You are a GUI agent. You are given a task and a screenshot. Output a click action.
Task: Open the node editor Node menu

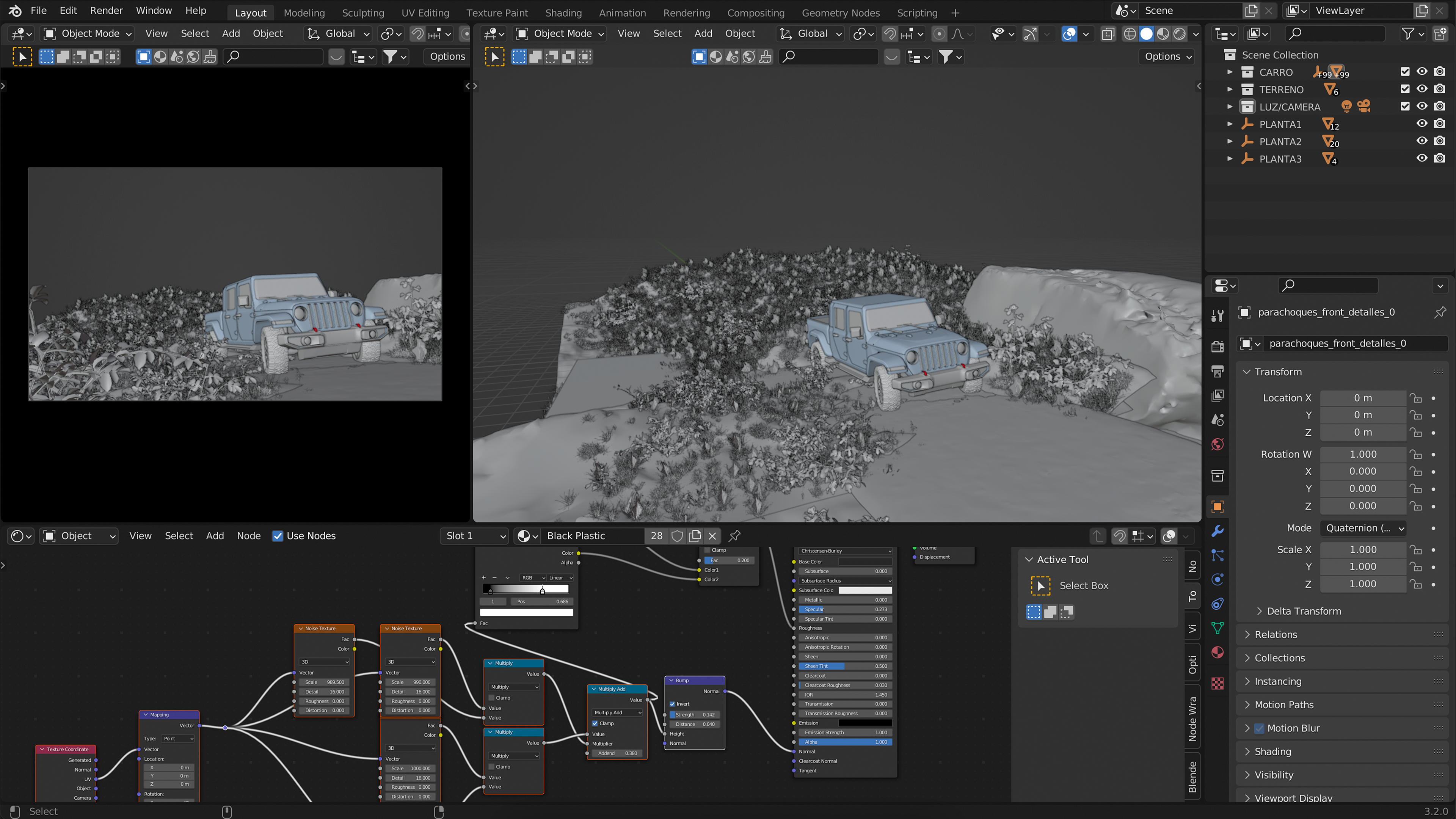(x=249, y=536)
